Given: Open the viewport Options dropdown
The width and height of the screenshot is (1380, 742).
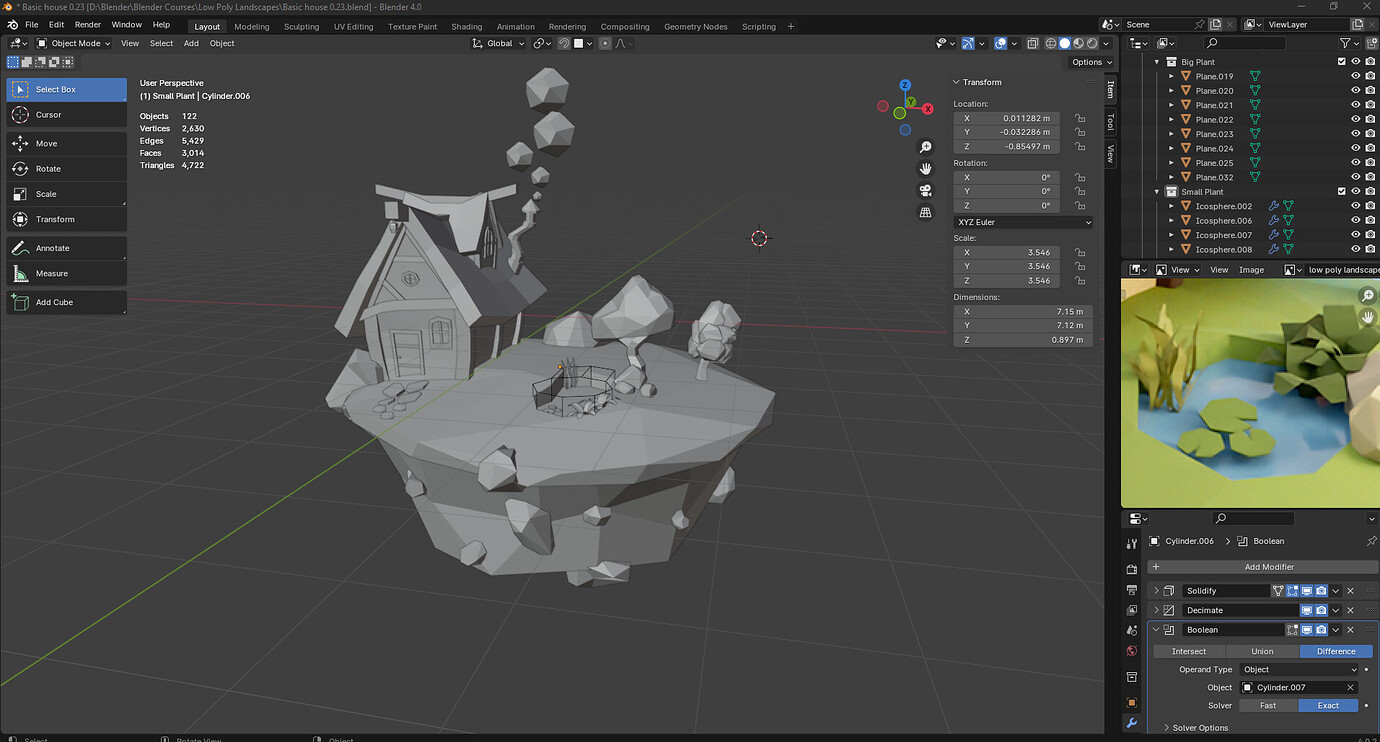Looking at the screenshot, I should [x=1091, y=62].
